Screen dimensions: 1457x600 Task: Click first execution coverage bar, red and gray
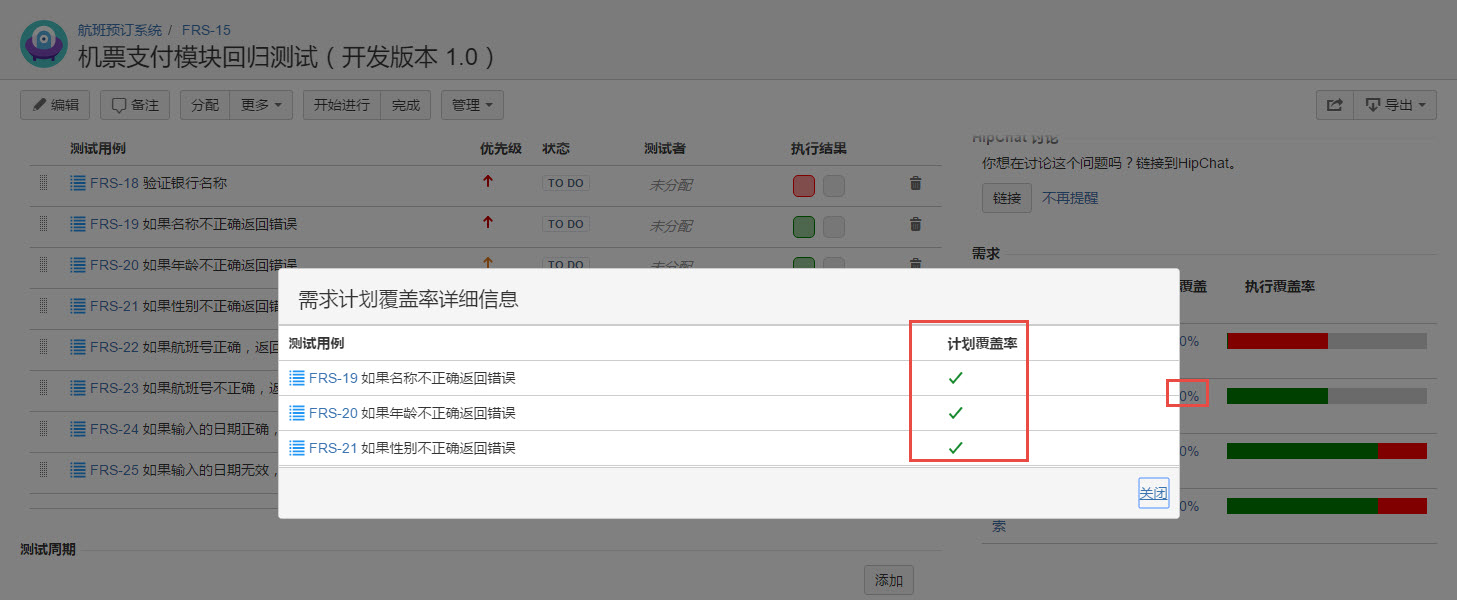pos(1327,341)
